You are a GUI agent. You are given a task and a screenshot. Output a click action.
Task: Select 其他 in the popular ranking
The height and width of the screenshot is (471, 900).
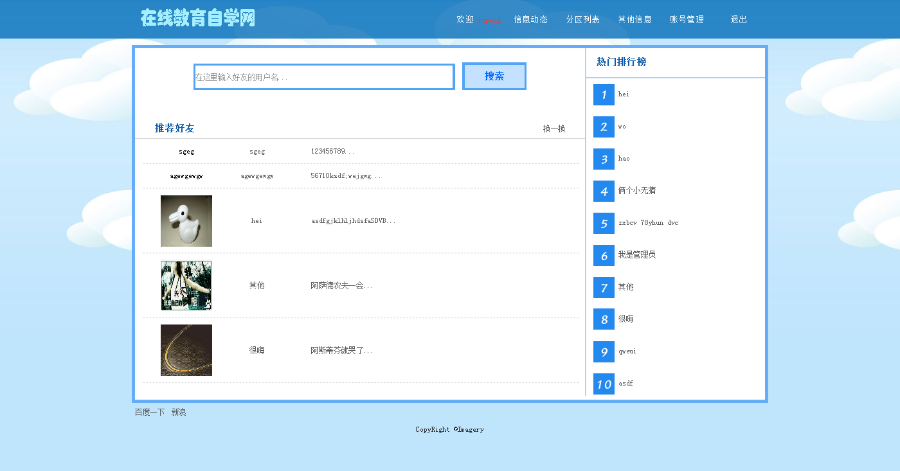(626, 287)
